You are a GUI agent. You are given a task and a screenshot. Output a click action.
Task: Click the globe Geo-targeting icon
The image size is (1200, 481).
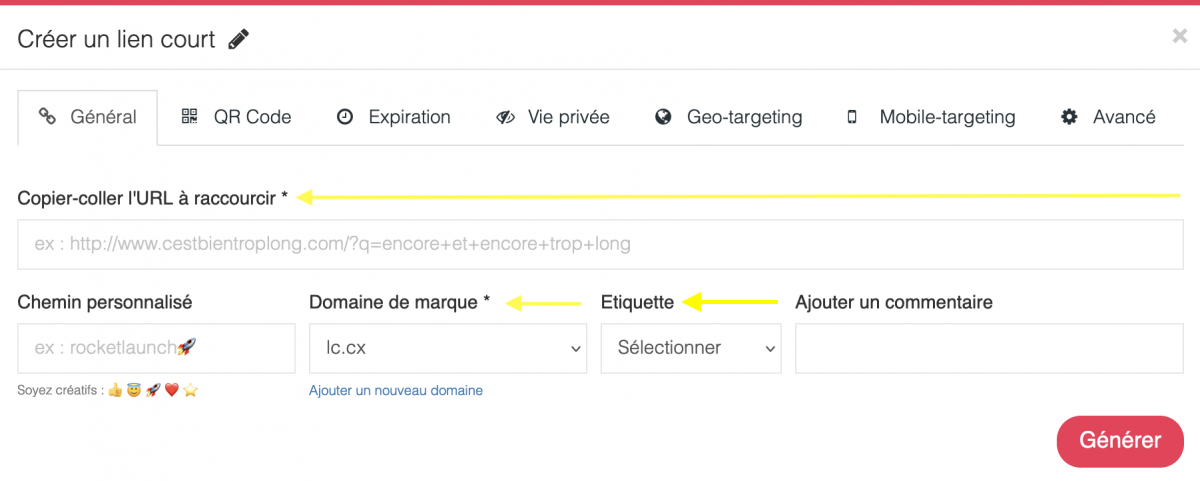click(x=663, y=117)
